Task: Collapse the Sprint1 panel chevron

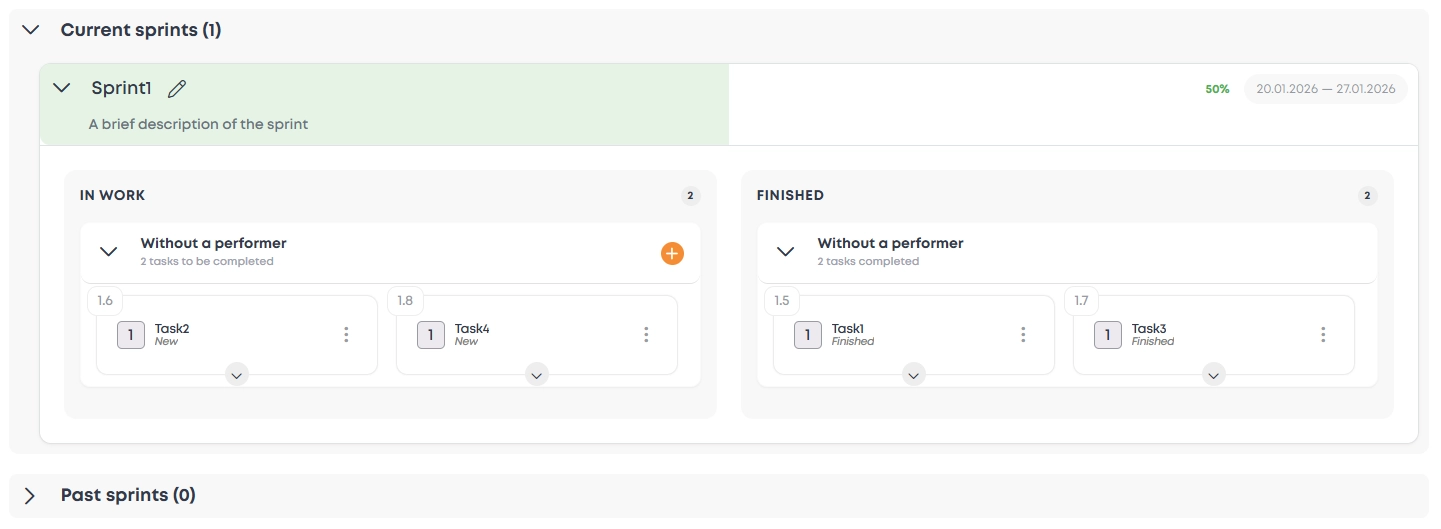Action: point(62,88)
